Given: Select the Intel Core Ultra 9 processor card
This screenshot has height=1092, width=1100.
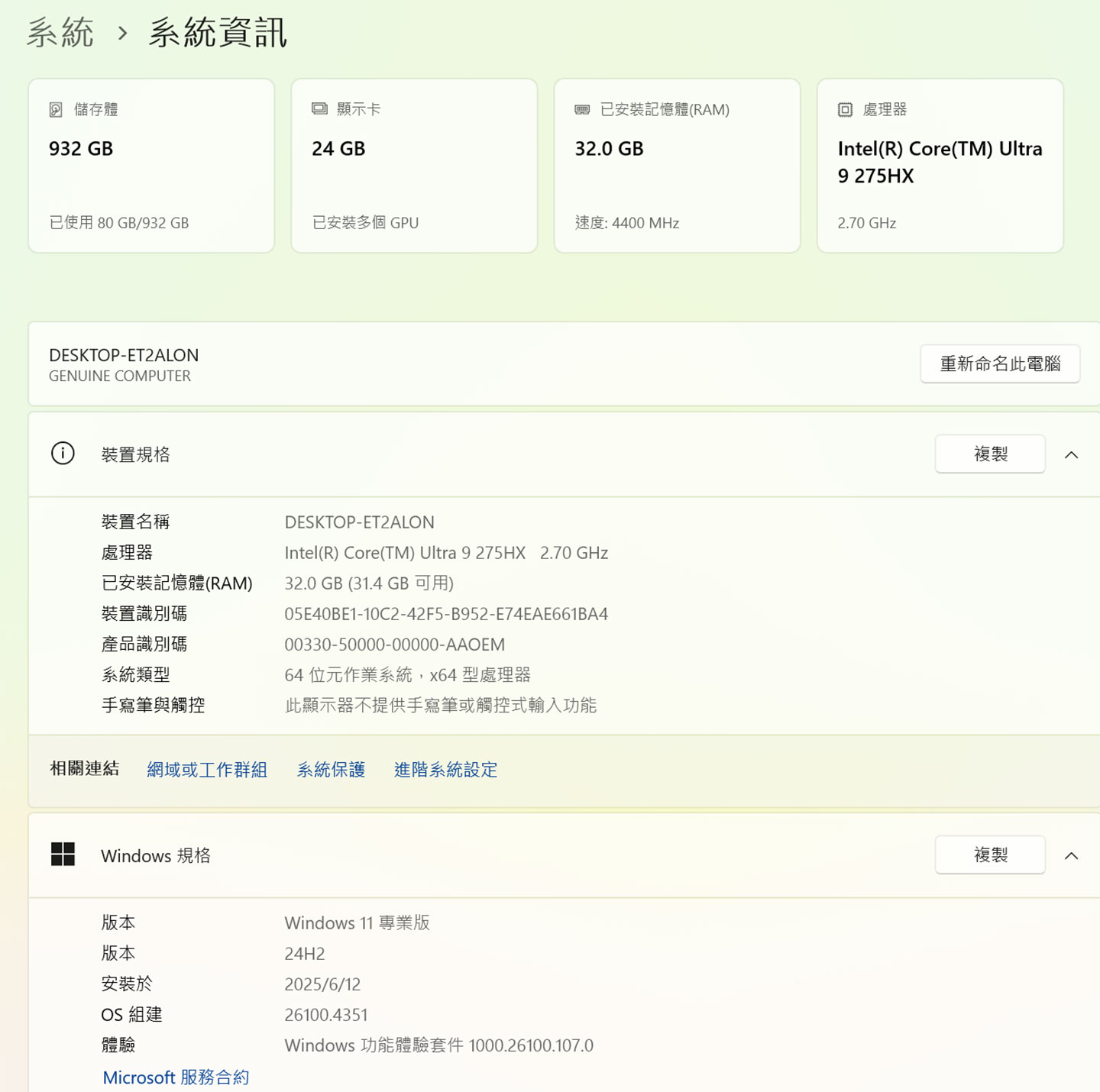Looking at the screenshot, I should coord(940,165).
